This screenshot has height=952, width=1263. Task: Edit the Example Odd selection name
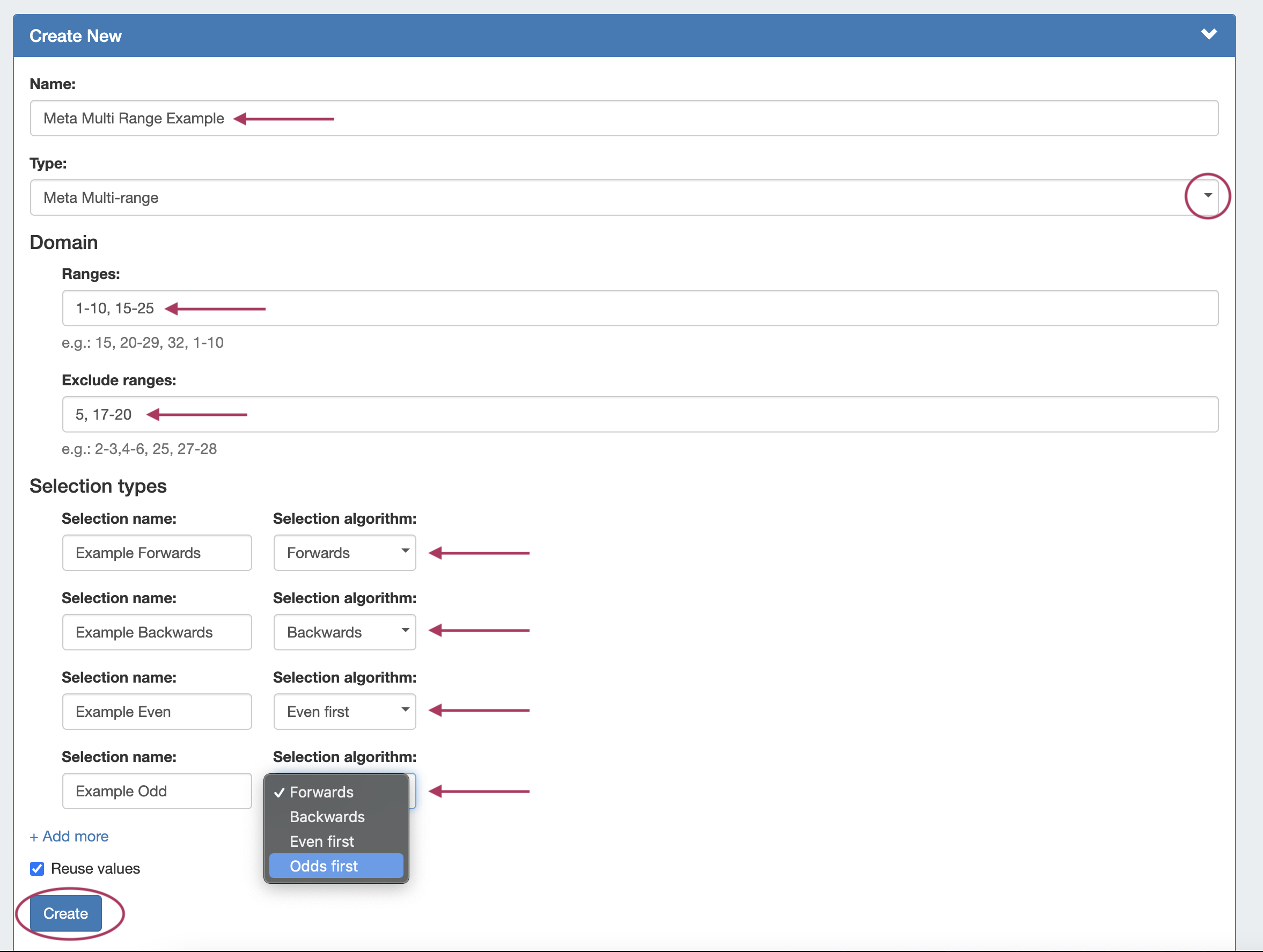[157, 791]
